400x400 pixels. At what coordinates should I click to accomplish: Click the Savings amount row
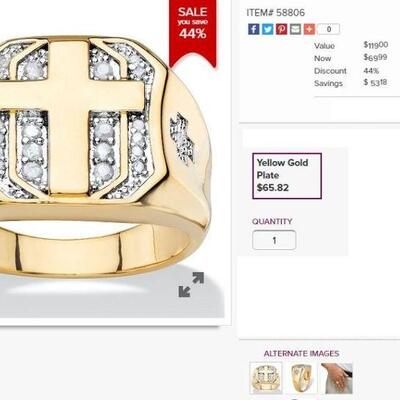coord(351,83)
